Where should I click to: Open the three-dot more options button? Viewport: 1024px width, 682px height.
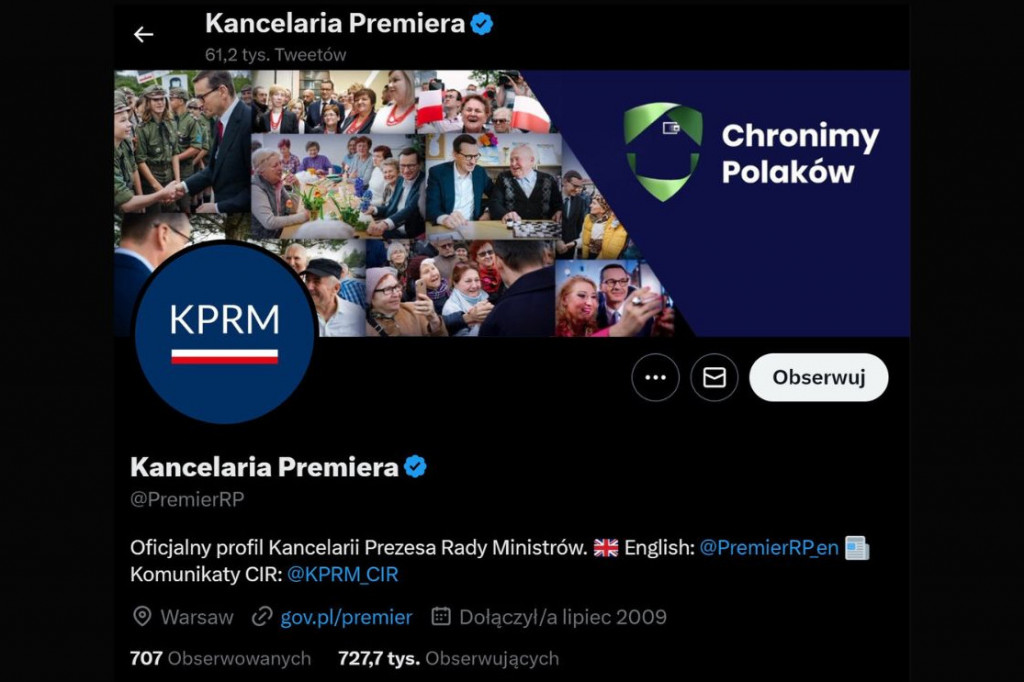pyautogui.click(x=655, y=378)
